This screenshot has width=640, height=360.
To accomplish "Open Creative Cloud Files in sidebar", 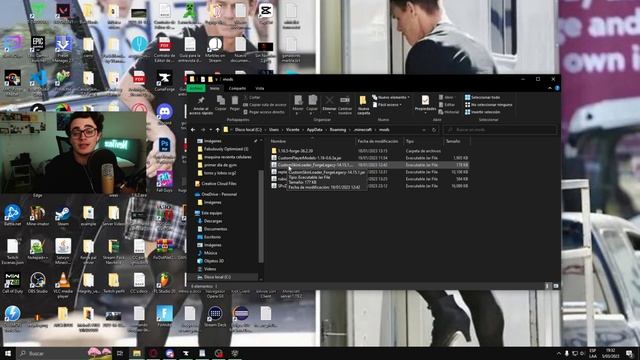I will click(216, 184).
